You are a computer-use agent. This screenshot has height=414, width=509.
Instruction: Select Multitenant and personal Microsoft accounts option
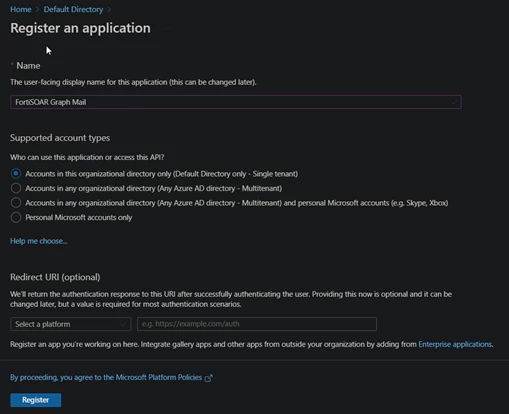[x=16, y=203]
